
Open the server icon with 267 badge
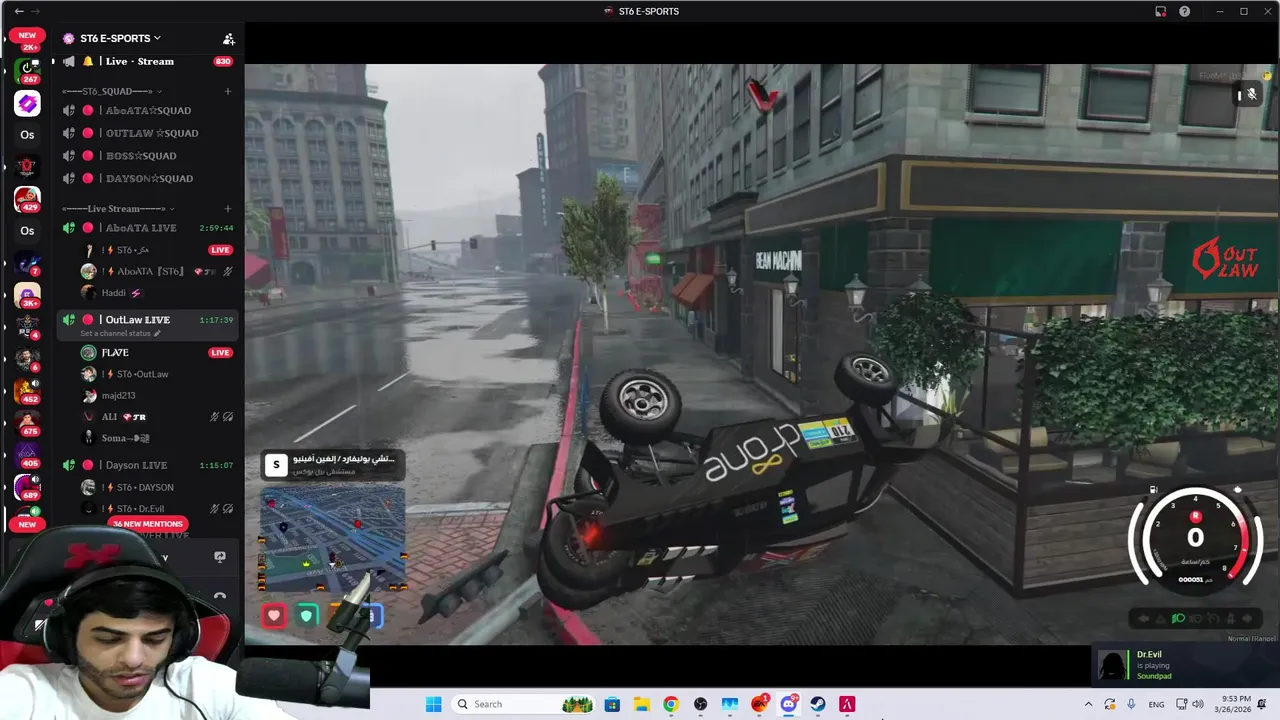coord(27,72)
